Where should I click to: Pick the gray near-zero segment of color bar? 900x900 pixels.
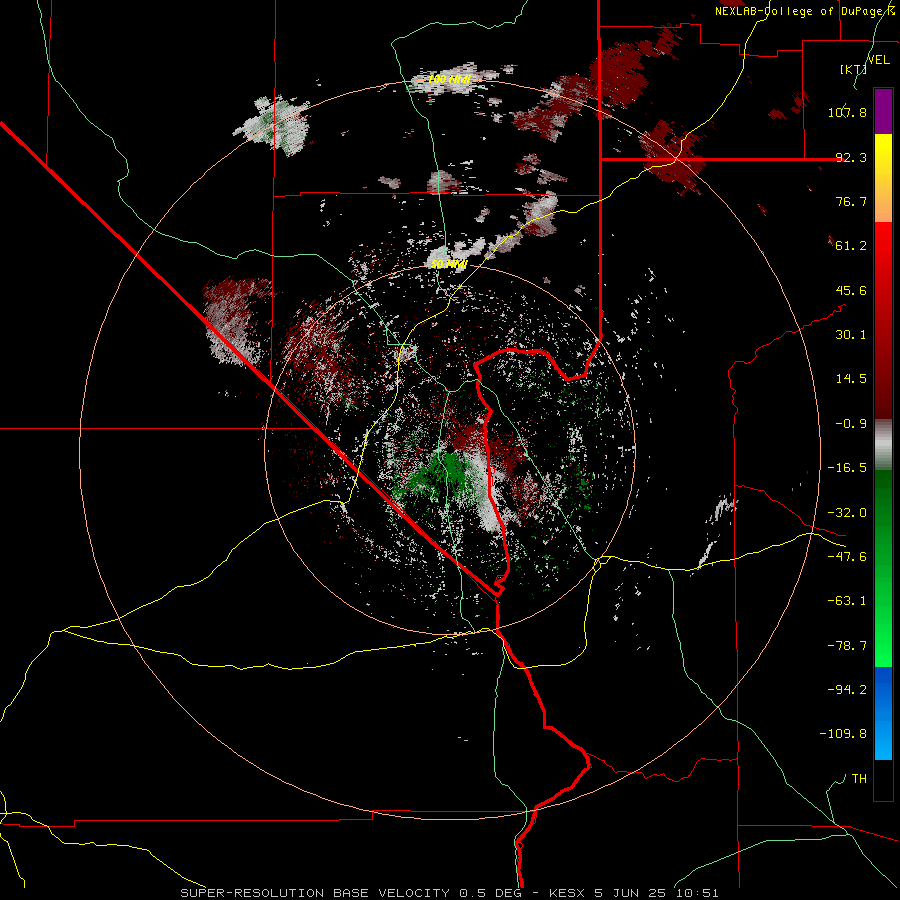tap(883, 445)
